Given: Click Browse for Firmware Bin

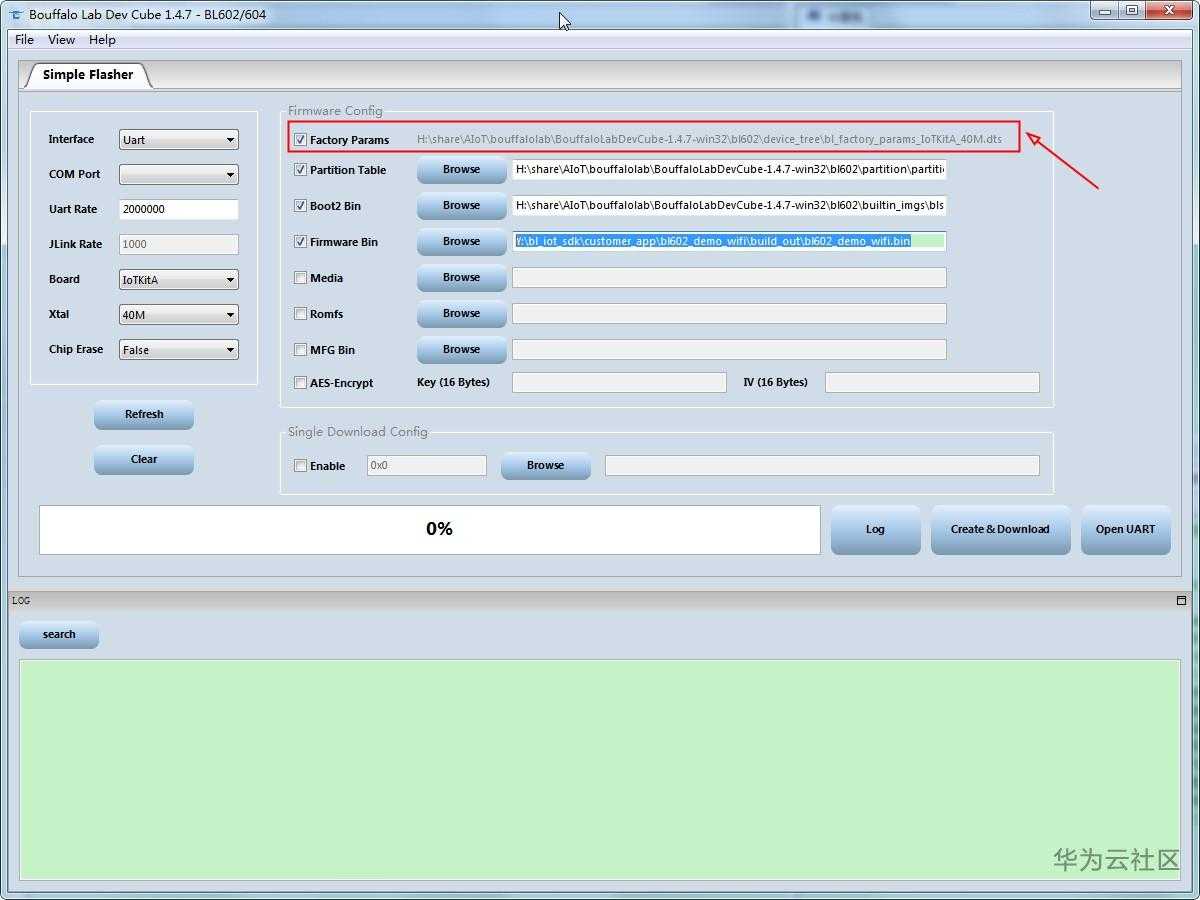Looking at the screenshot, I should pos(461,242).
